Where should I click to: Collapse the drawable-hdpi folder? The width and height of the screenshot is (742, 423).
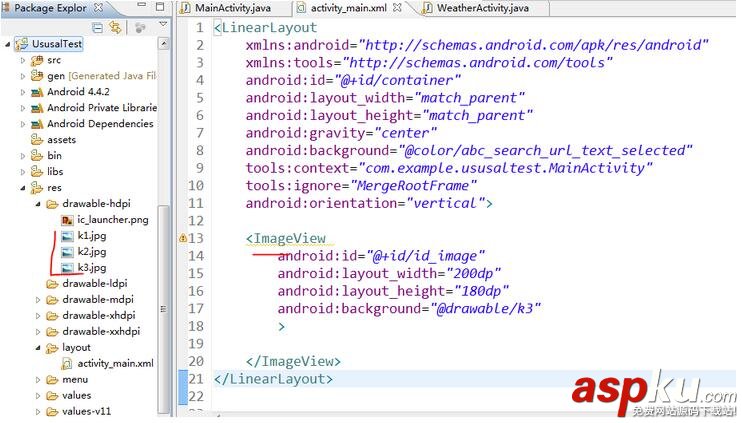(38, 204)
